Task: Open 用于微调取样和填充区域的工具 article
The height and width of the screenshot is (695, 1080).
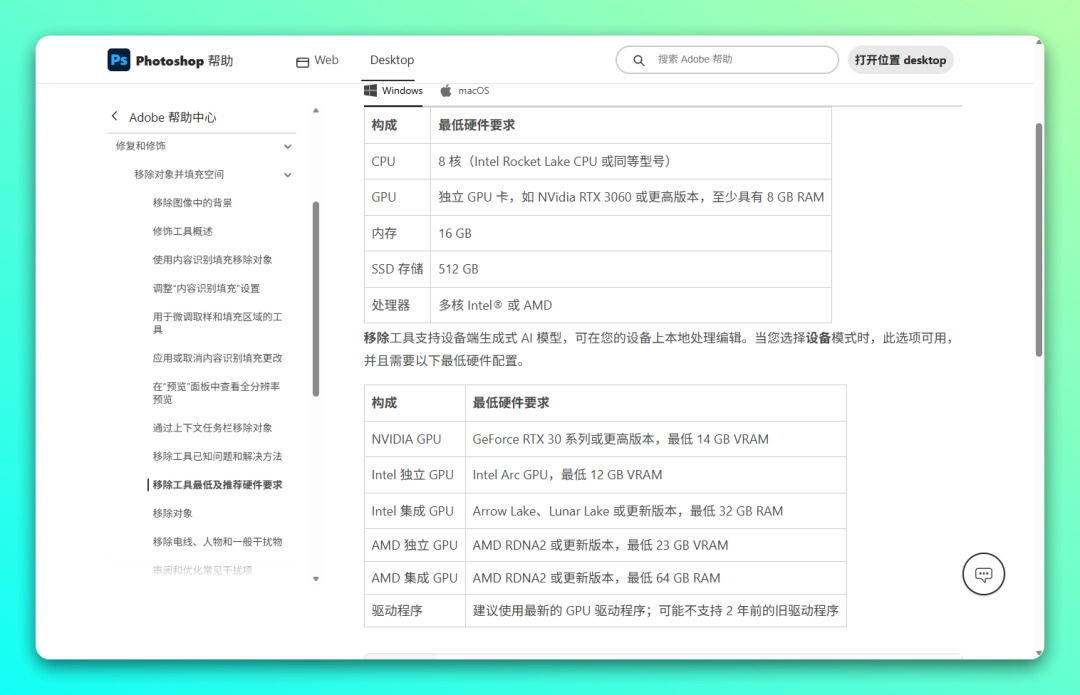Action: [x=217, y=323]
